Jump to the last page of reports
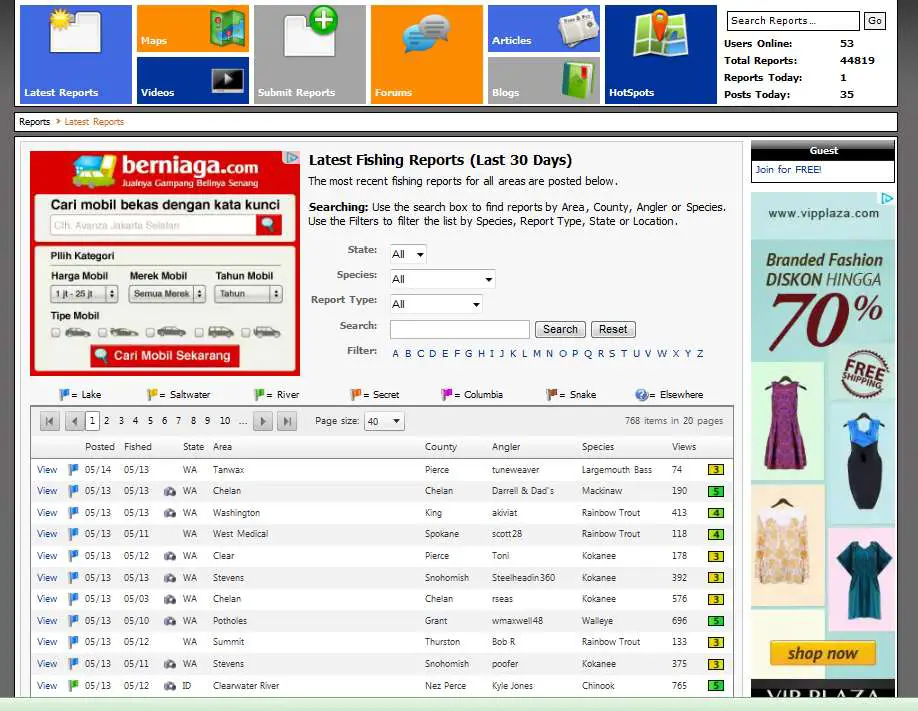This screenshot has height=711, width=918. (287, 422)
